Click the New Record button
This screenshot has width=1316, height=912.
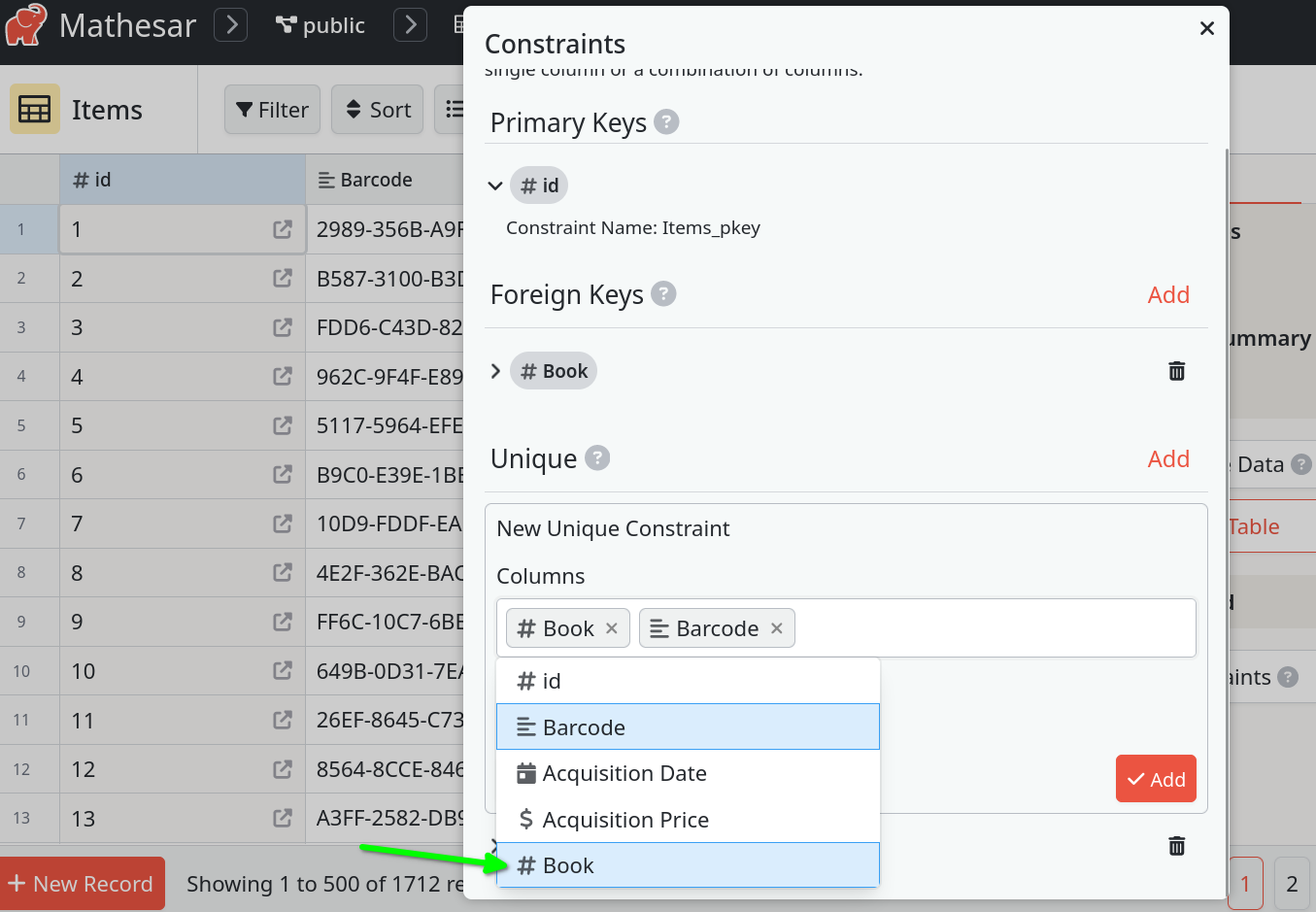83,883
